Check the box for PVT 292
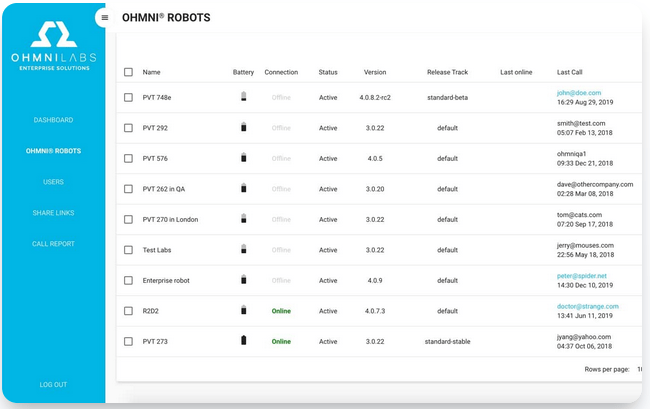 point(128,128)
